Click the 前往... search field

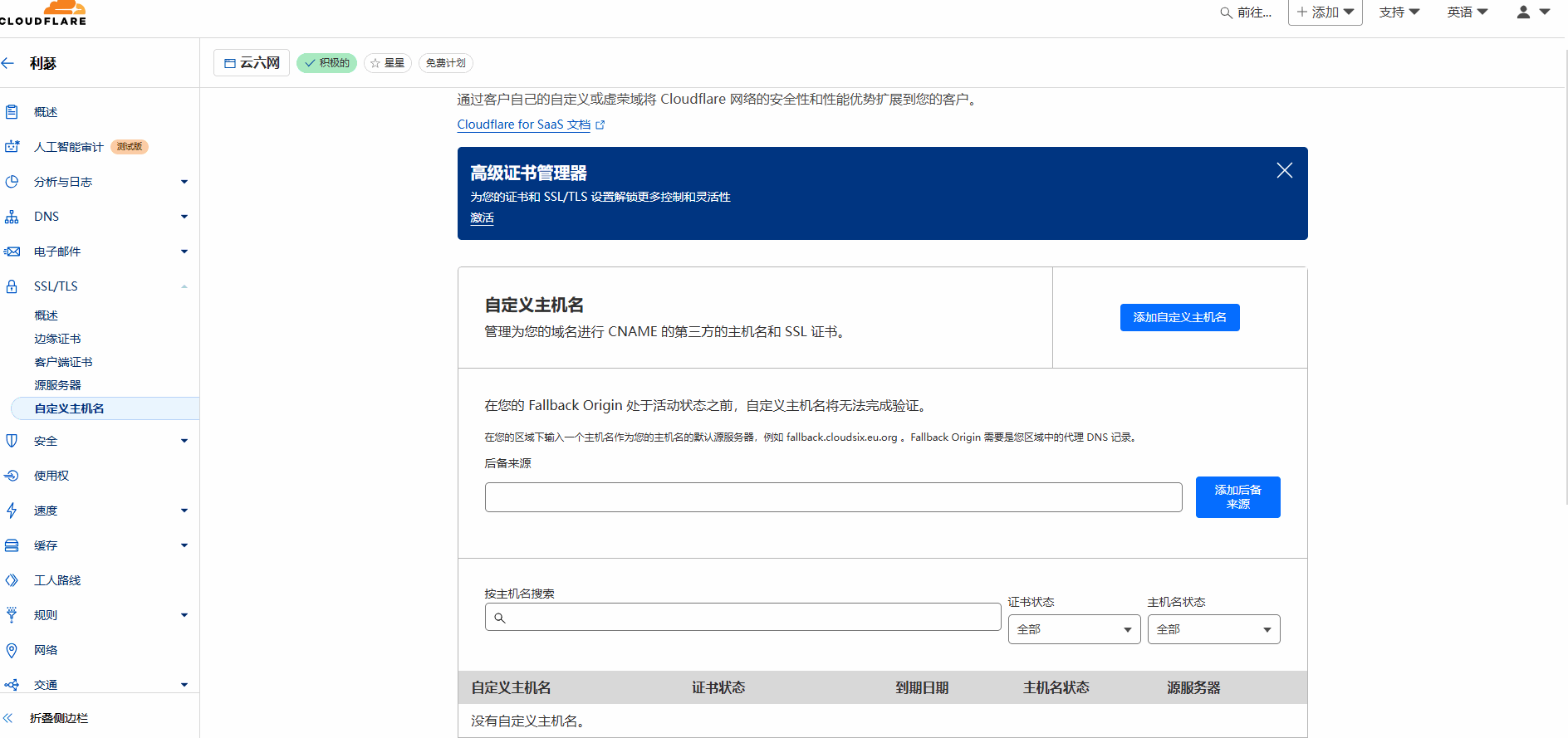(1247, 12)
